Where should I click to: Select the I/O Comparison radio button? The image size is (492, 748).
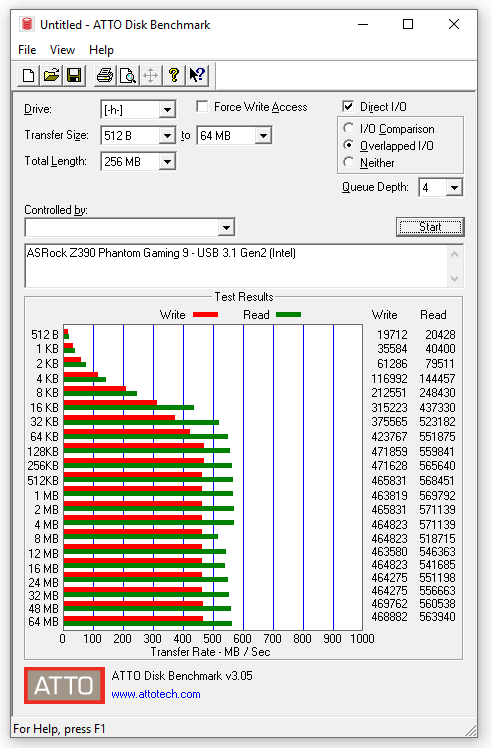pyautogui.click(x=349, y=128)
